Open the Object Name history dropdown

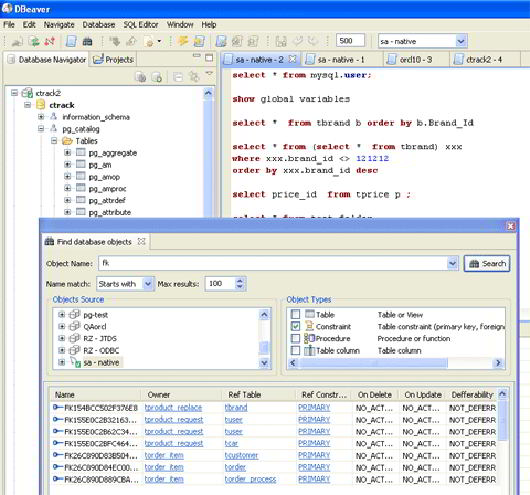pos(453,263)
